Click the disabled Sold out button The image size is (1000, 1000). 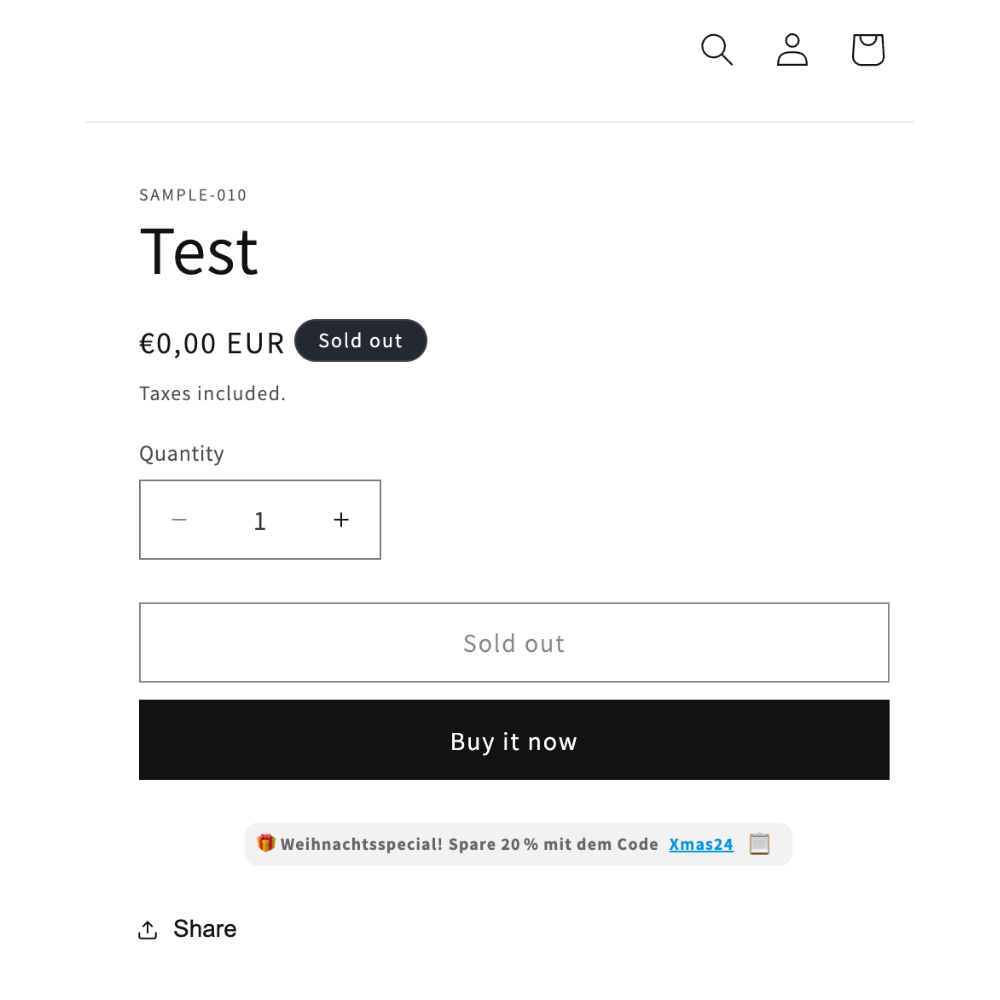[514, 642]
